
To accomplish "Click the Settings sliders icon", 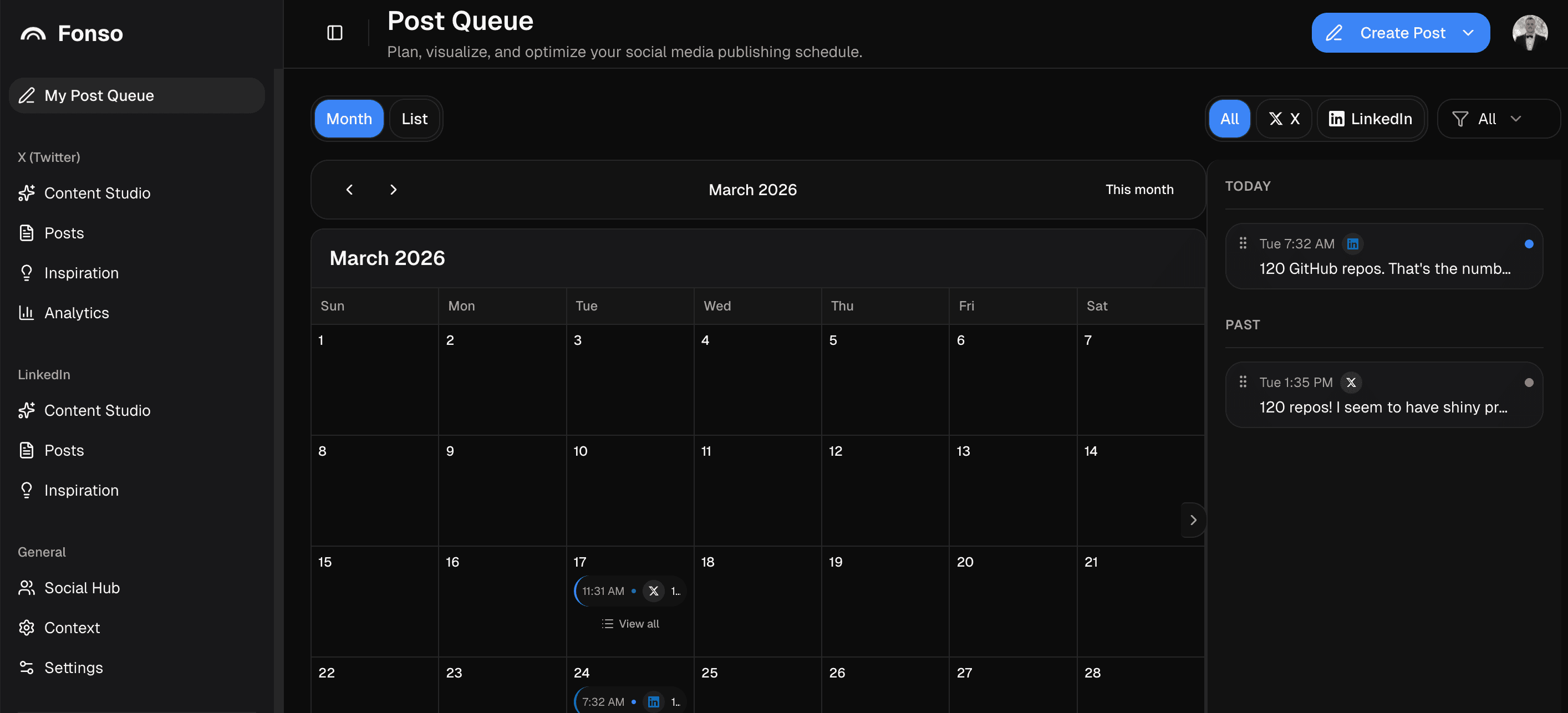I will [26, 668].
